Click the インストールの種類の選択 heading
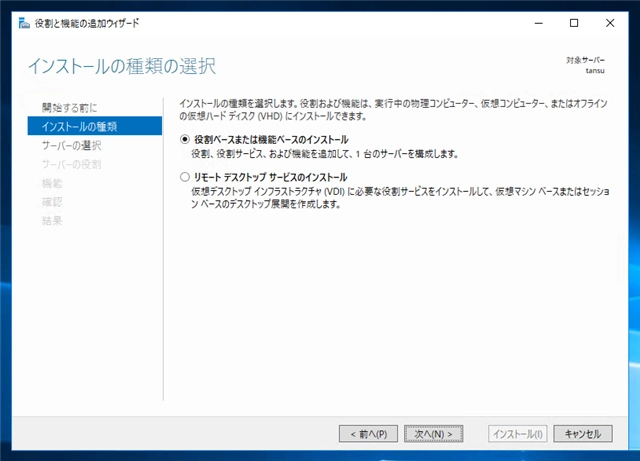The image size is (640, 461). pos(122,66)
